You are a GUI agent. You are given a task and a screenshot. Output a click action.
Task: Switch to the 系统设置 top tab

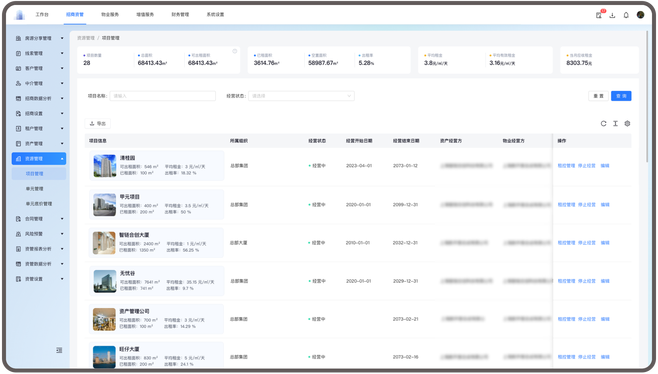point(215,15)
